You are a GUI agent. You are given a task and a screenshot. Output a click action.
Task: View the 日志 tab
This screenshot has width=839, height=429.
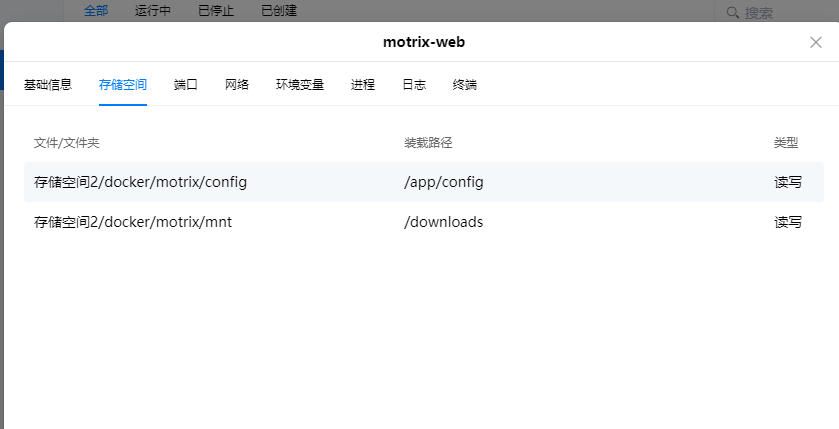click(x=414, y=85)
